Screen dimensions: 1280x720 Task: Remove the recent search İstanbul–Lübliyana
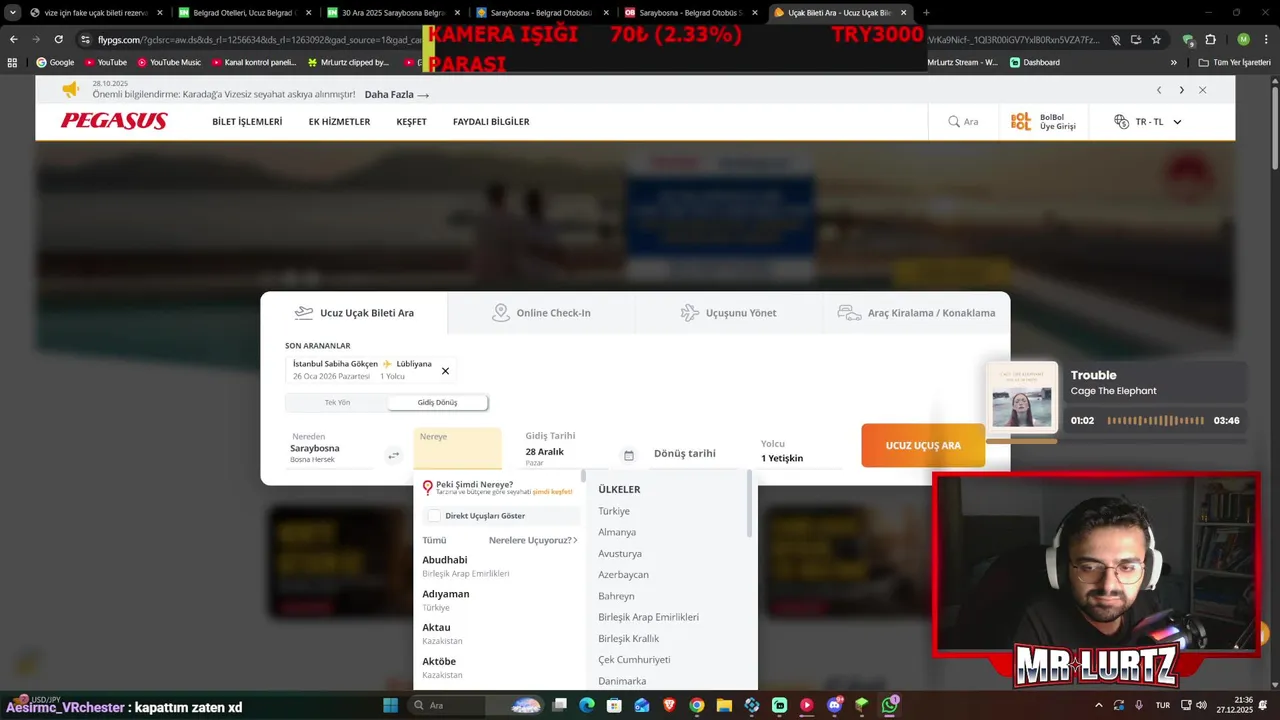445,371
